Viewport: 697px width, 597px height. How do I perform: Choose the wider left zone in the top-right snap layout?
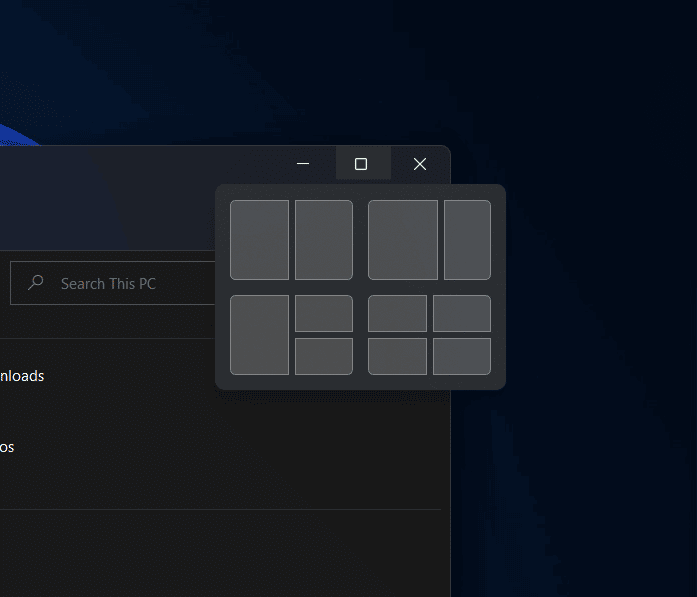pyautogui.click(x=403, y=240)
